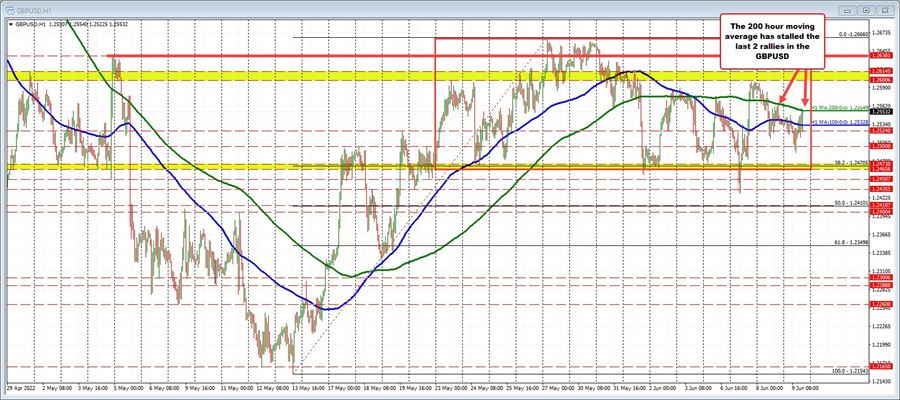Select the 1.26145 red price label

point(882,72)
